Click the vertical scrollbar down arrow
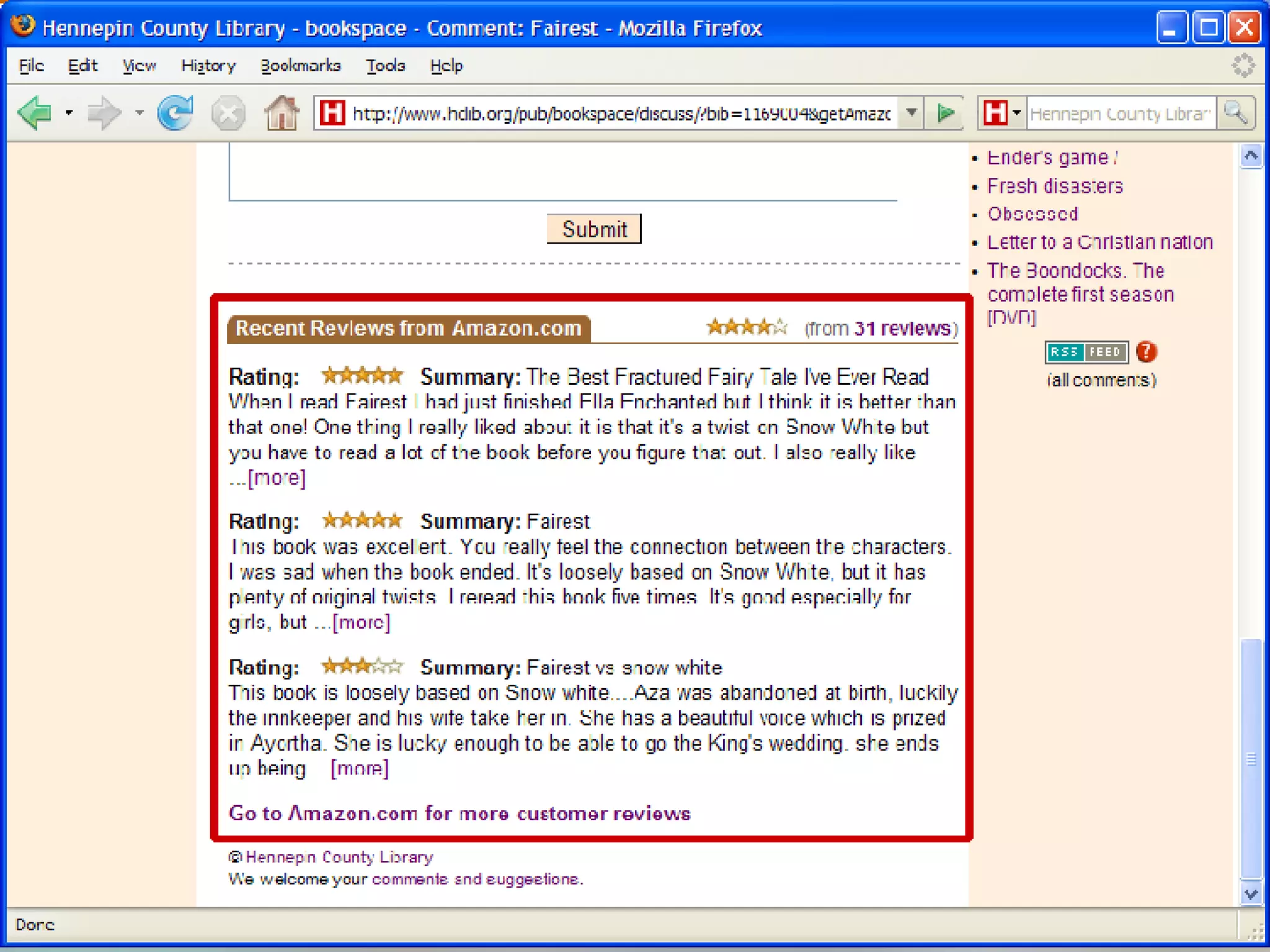The height and width of the screenshot is (952, 1270). (1251, 894)
